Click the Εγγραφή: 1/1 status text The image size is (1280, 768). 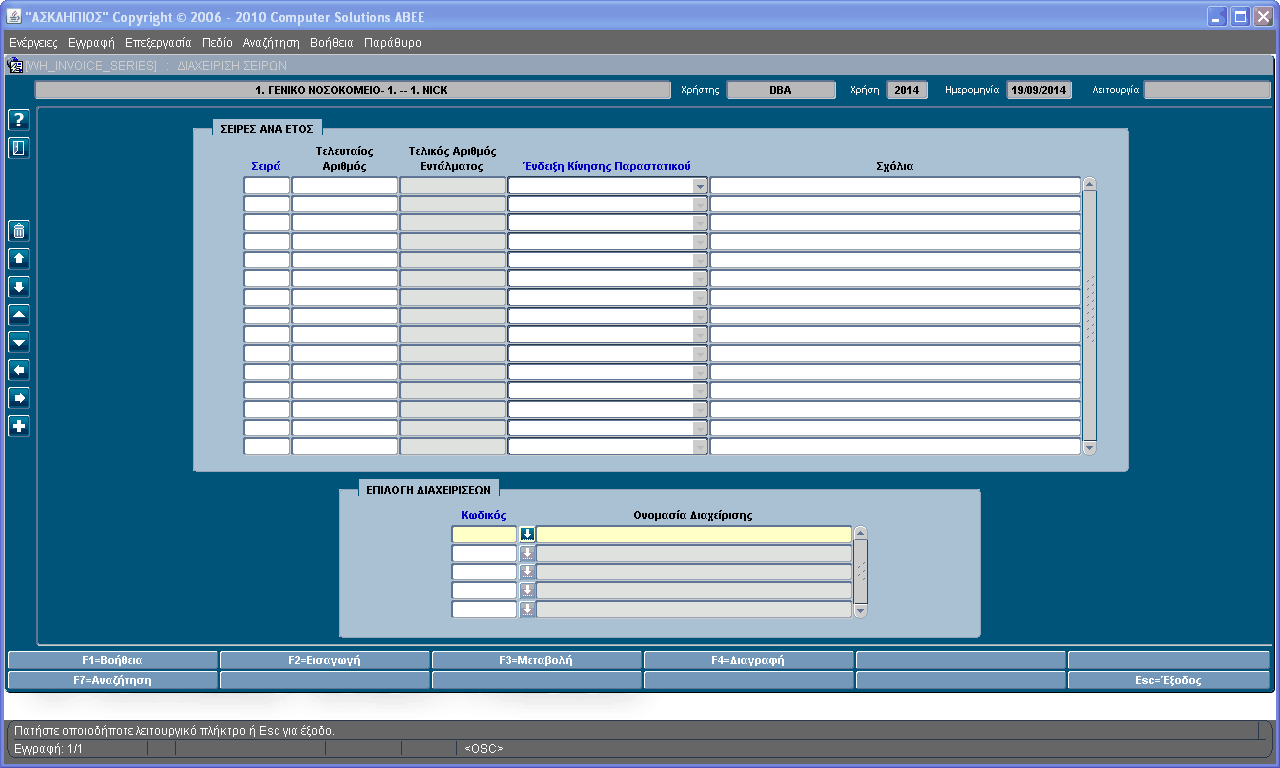point(48,748)
